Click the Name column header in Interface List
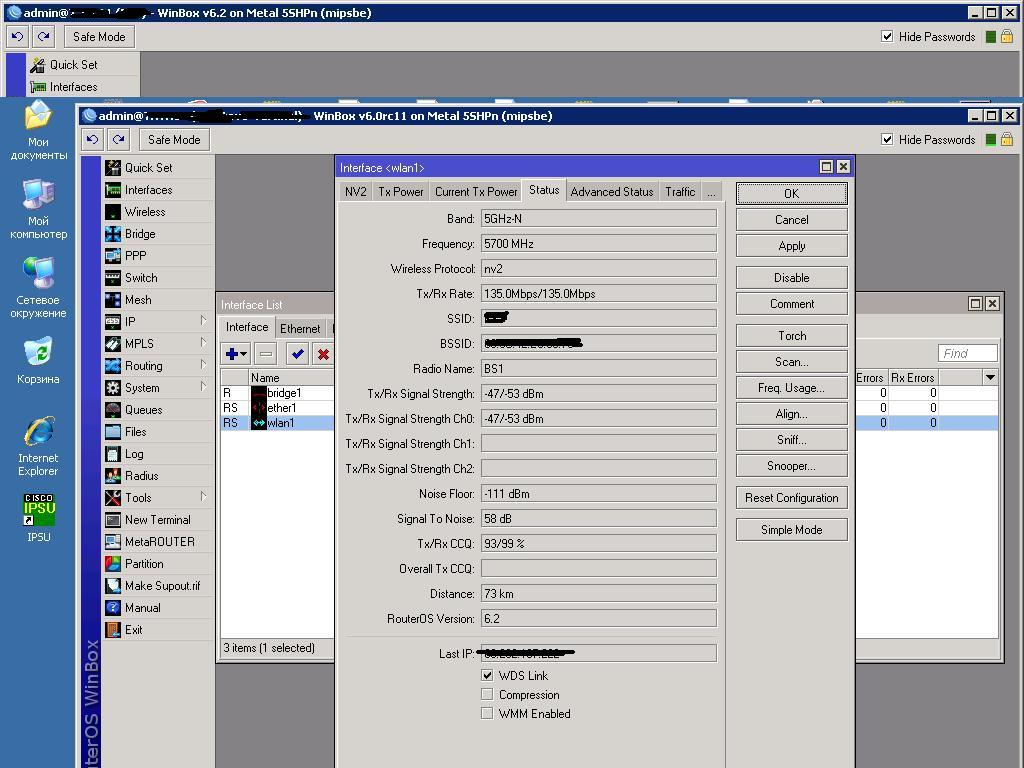The width and height of the screenshot is (1024, 768). pyautogui.click(x=291, y=377)
